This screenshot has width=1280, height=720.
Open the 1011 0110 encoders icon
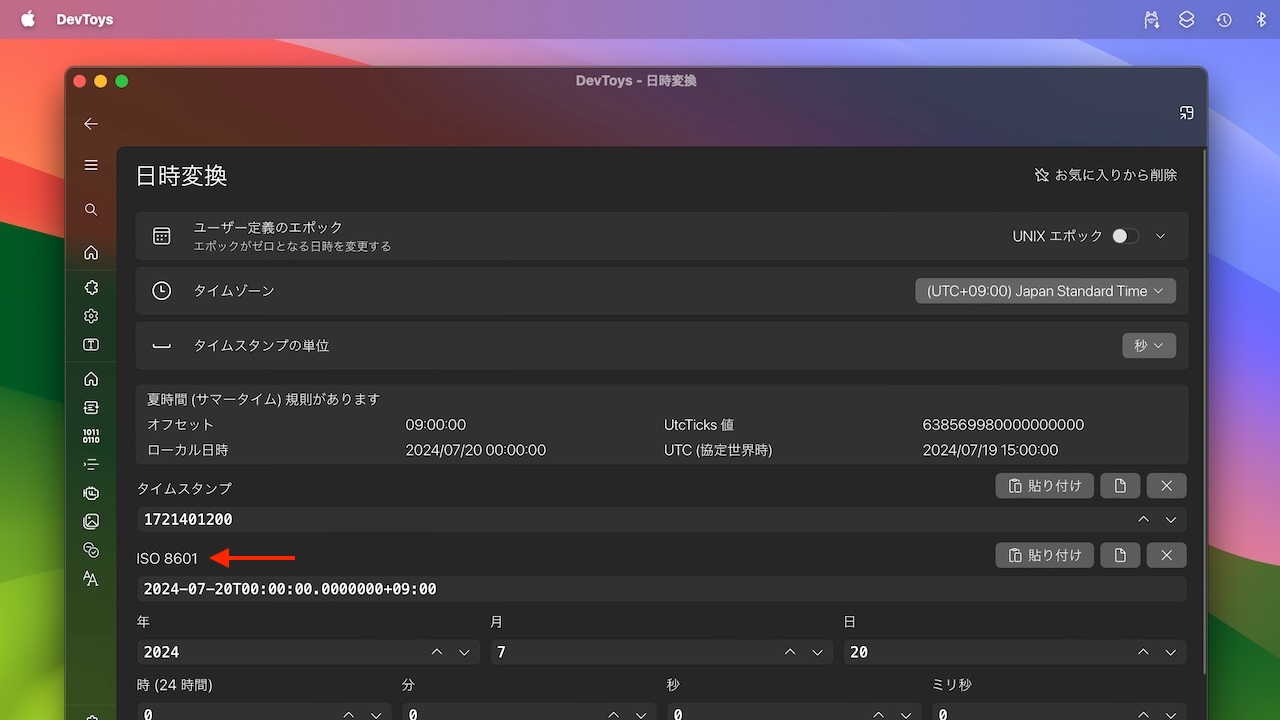tap(91, 436)
